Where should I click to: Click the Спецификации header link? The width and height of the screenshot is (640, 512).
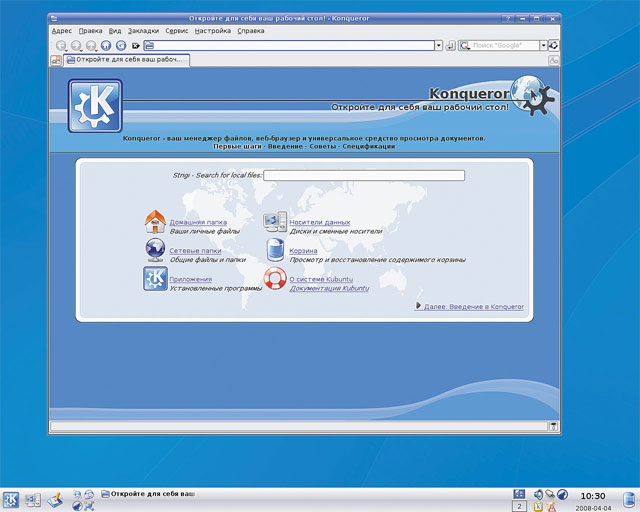click(x=369, y=146)
